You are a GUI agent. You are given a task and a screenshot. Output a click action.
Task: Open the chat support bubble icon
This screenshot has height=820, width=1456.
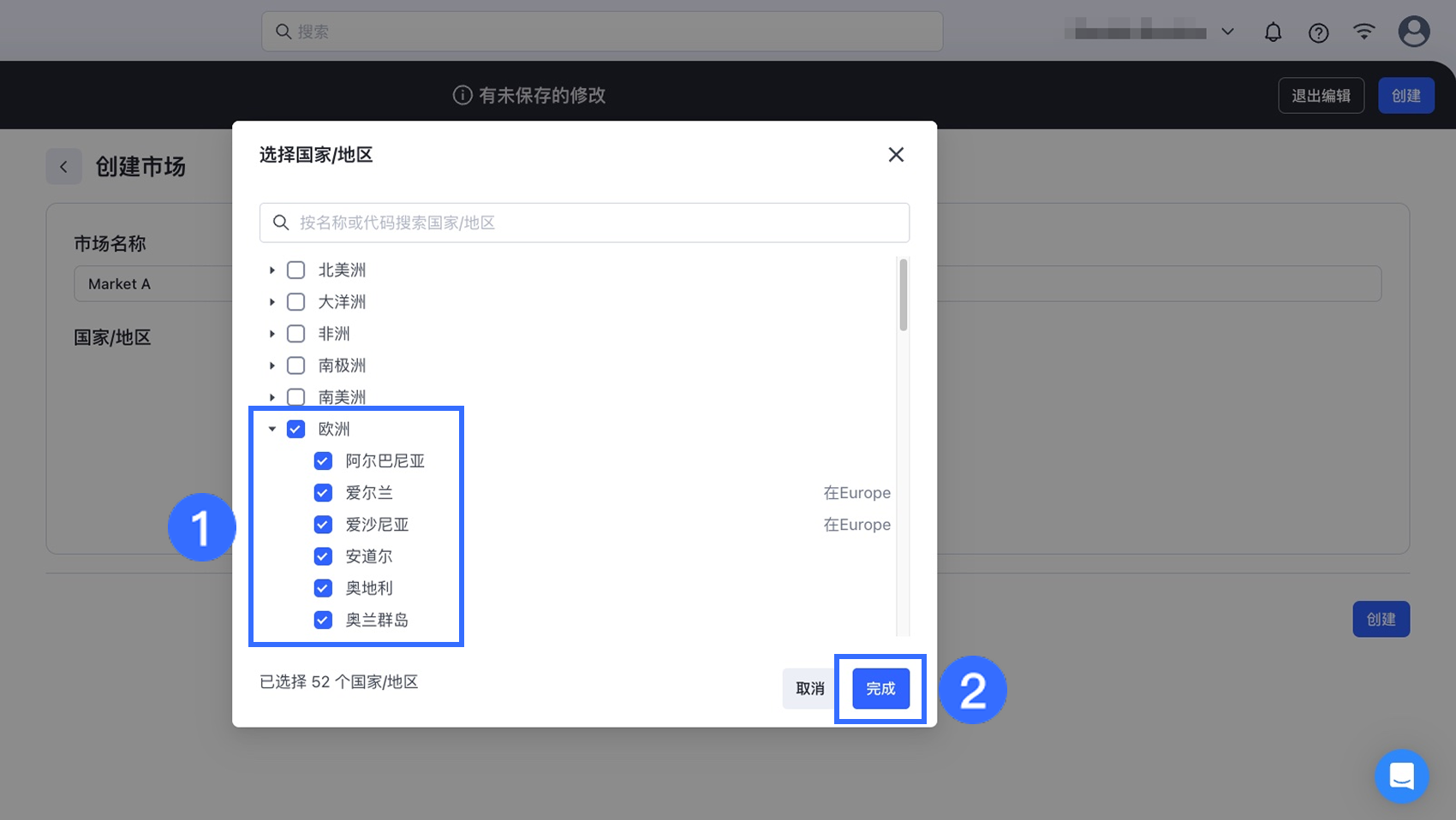point(1401,776)
